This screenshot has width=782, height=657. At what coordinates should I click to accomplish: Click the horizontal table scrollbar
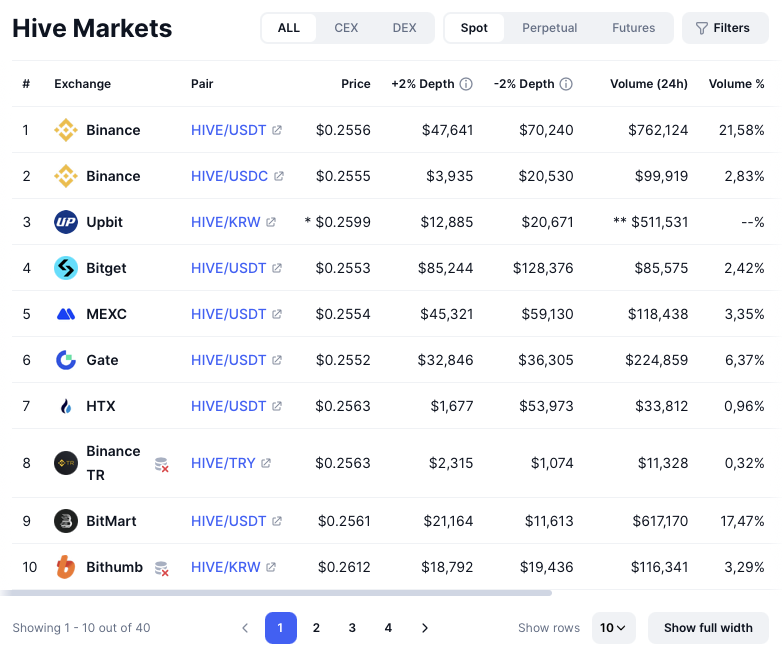tap(276, 593)
